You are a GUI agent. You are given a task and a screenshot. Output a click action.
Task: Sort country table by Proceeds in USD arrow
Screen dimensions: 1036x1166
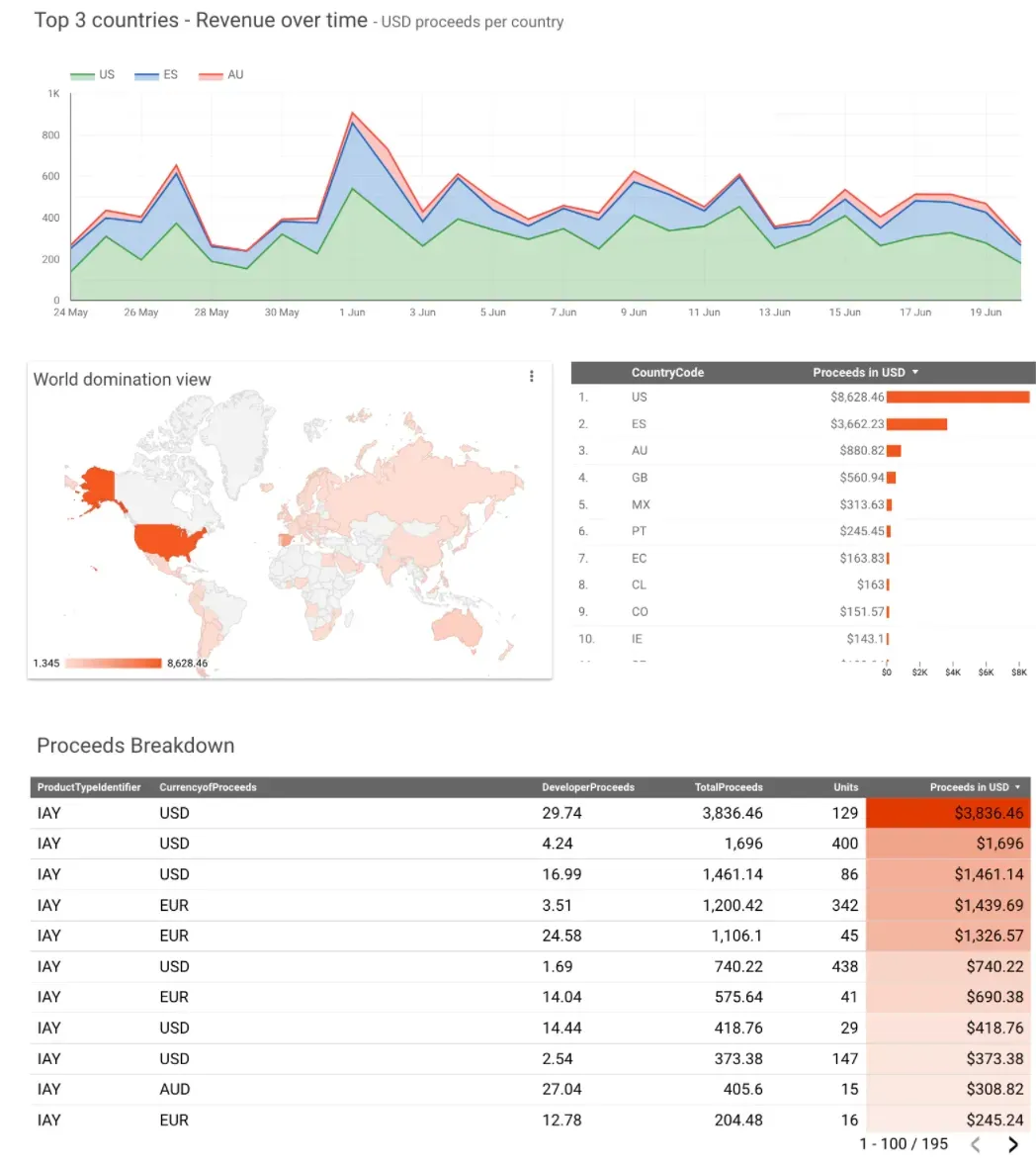click(x=915, y=372)
